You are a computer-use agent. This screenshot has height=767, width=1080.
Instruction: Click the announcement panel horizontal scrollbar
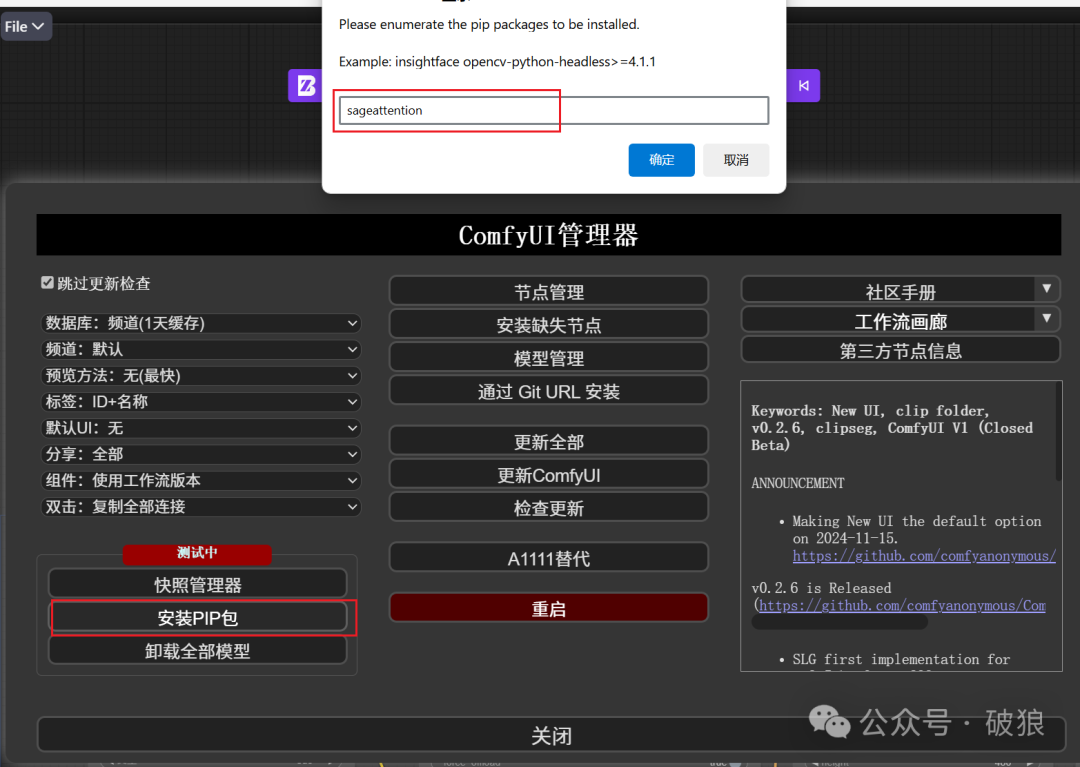[x=840, y=622]
